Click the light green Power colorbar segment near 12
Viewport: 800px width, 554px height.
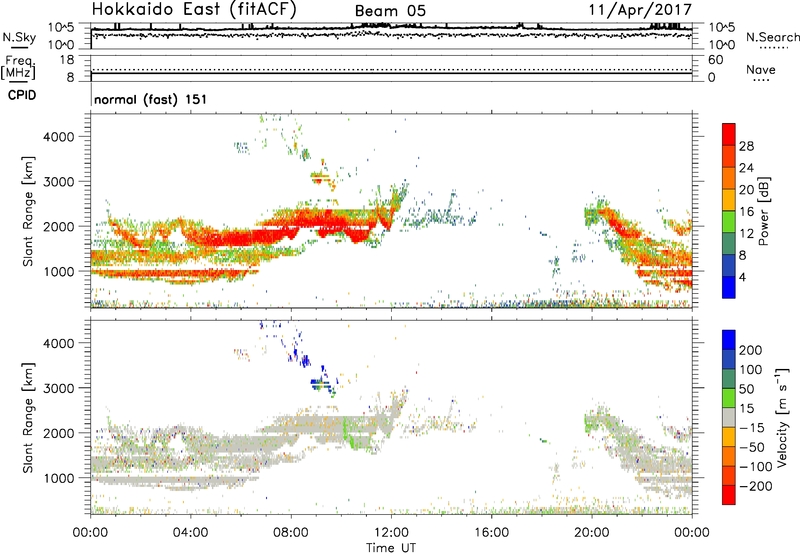[x=729, y=222]
